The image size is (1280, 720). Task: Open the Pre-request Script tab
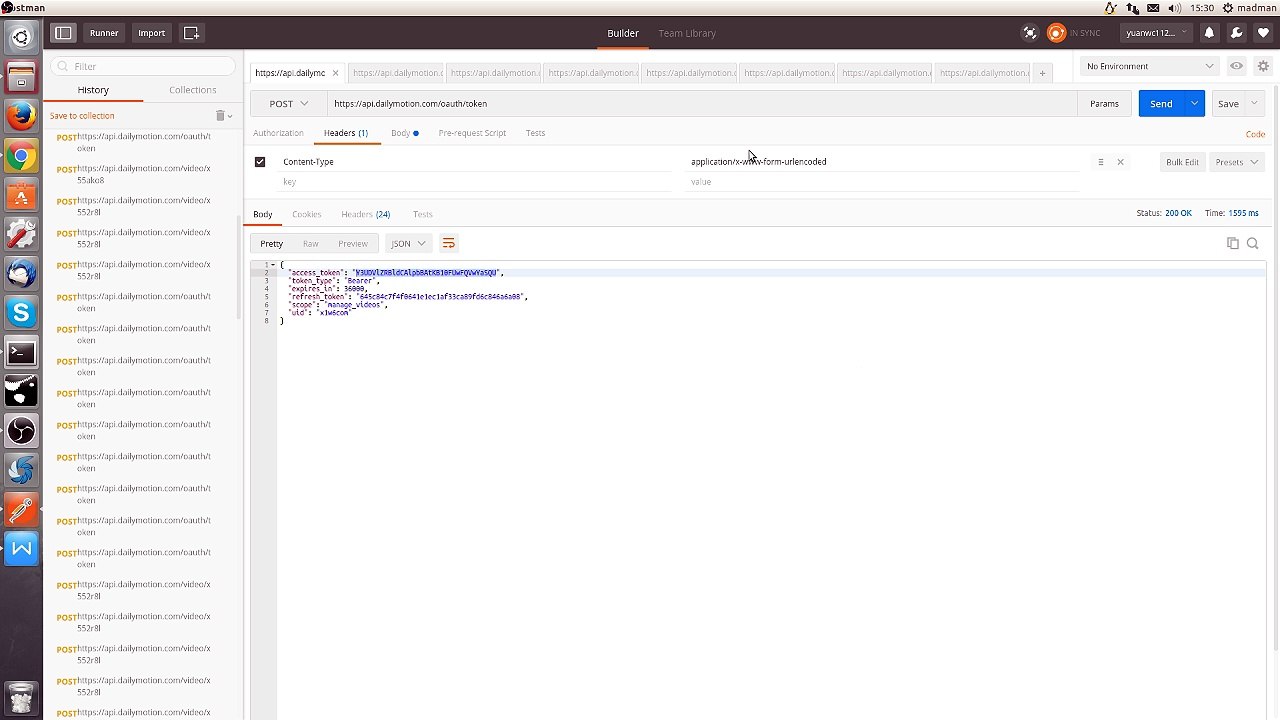(472, 133)
